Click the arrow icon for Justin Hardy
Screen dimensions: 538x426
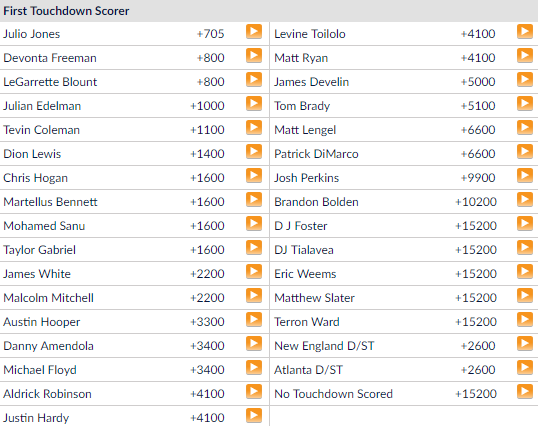(x=254, y=416)
